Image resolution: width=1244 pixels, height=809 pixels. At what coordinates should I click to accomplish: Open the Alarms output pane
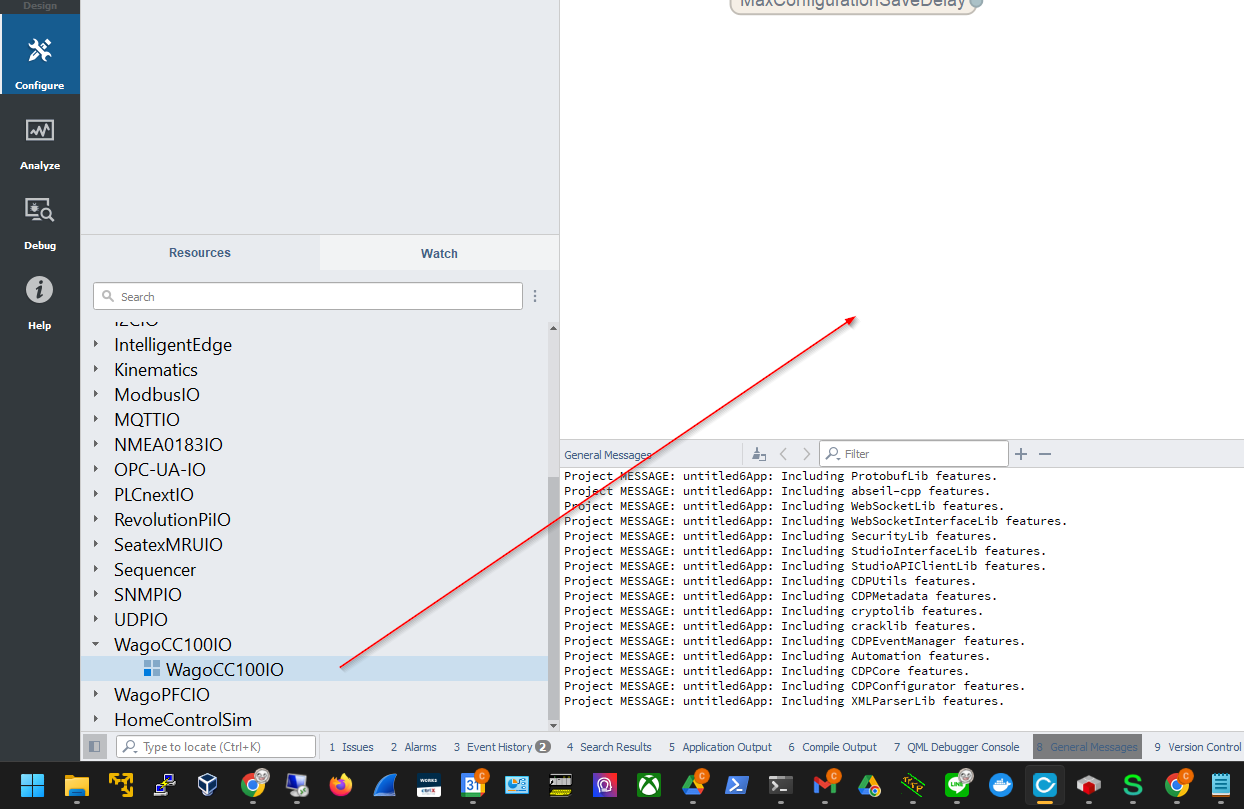click(x=413, y=747)
